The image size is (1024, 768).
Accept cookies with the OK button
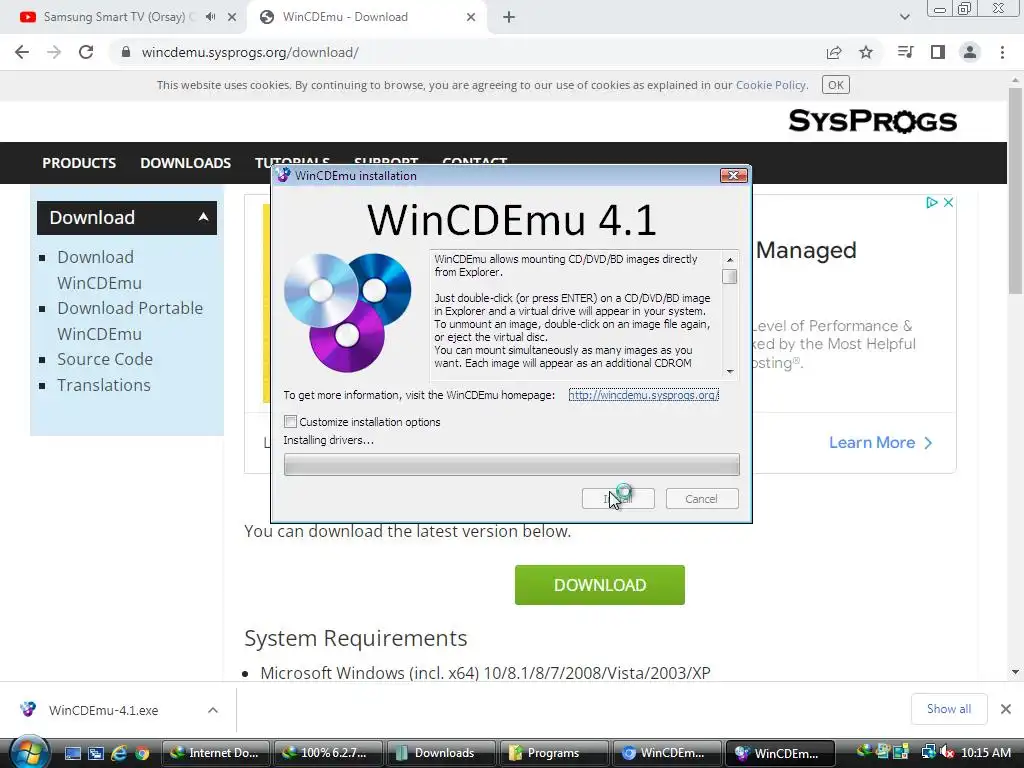[x=835, y=85]
